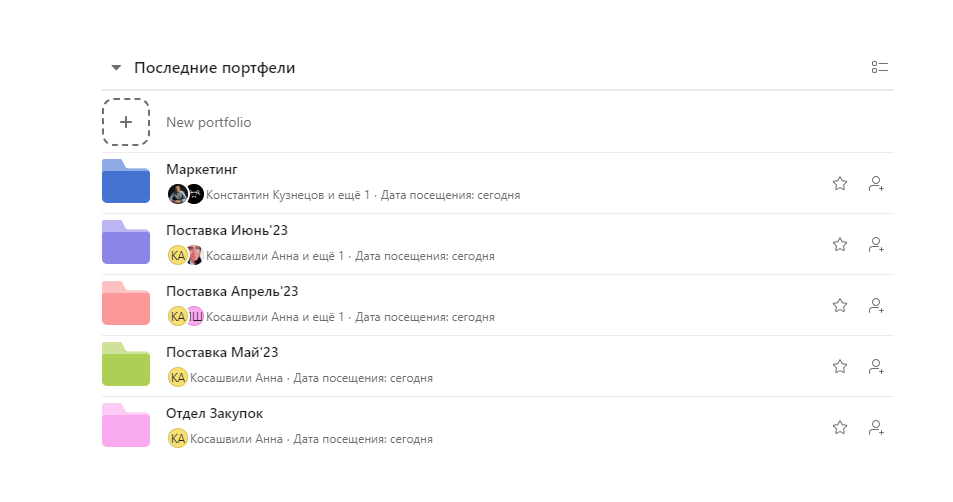Add member to Отдел Закупок portfolio
Viewport: 953px width, 502px height.
(x=877, y=427)
